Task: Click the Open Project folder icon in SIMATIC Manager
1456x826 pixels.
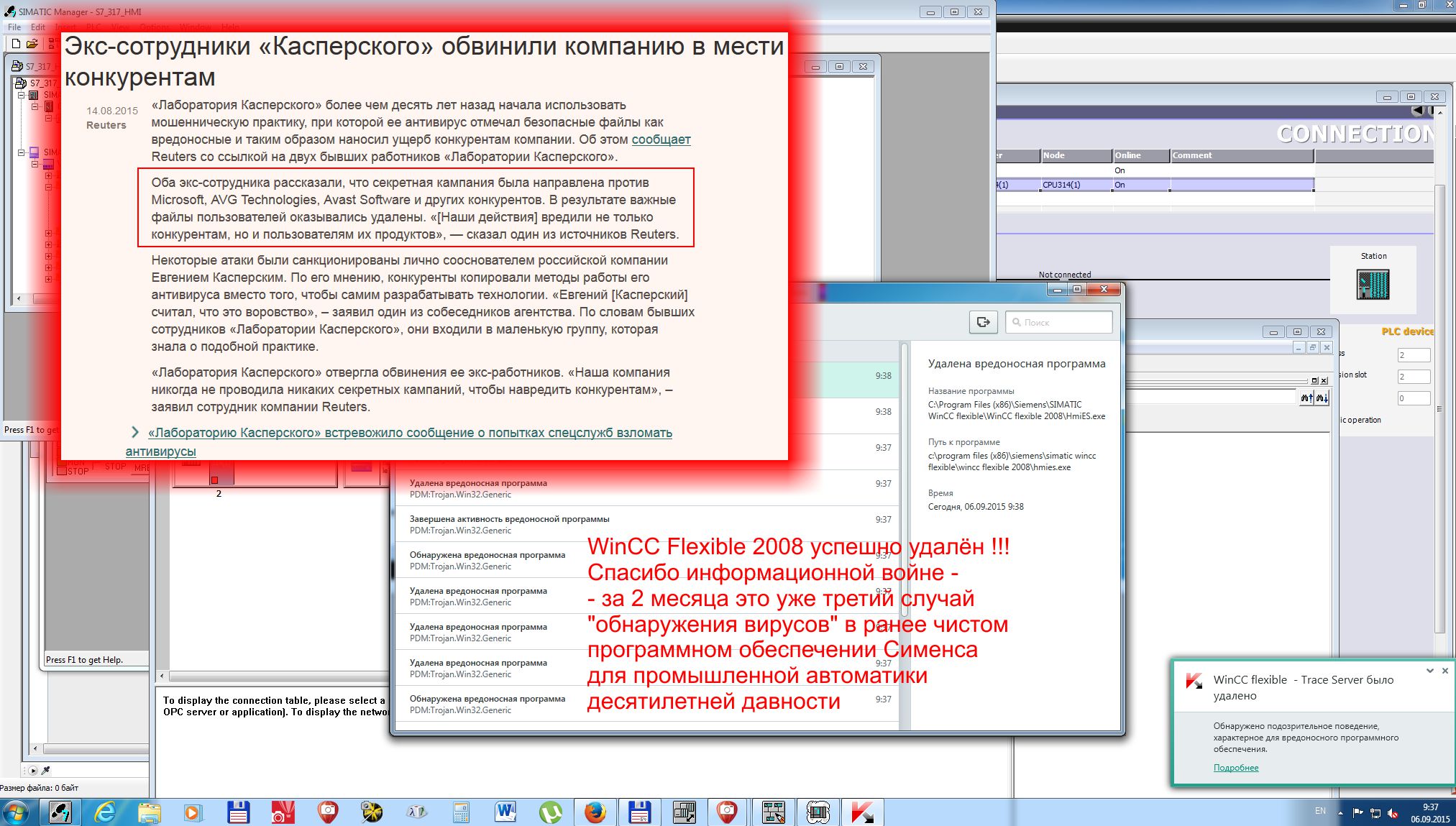Action: pyautogui.click(x=32, y=44)
